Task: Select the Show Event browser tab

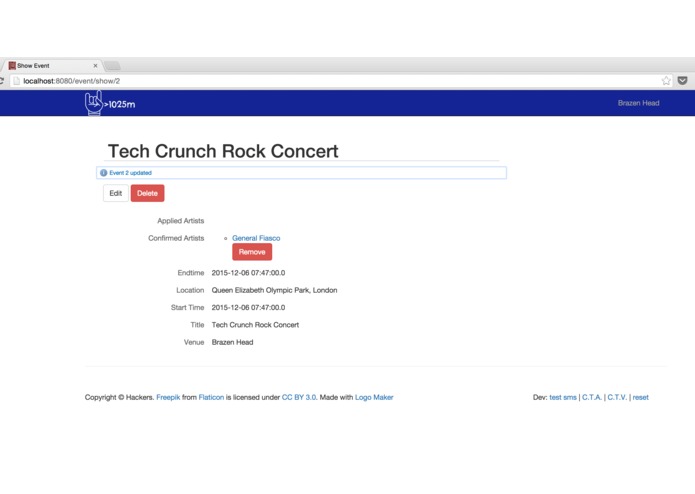Action: [52, 66]
